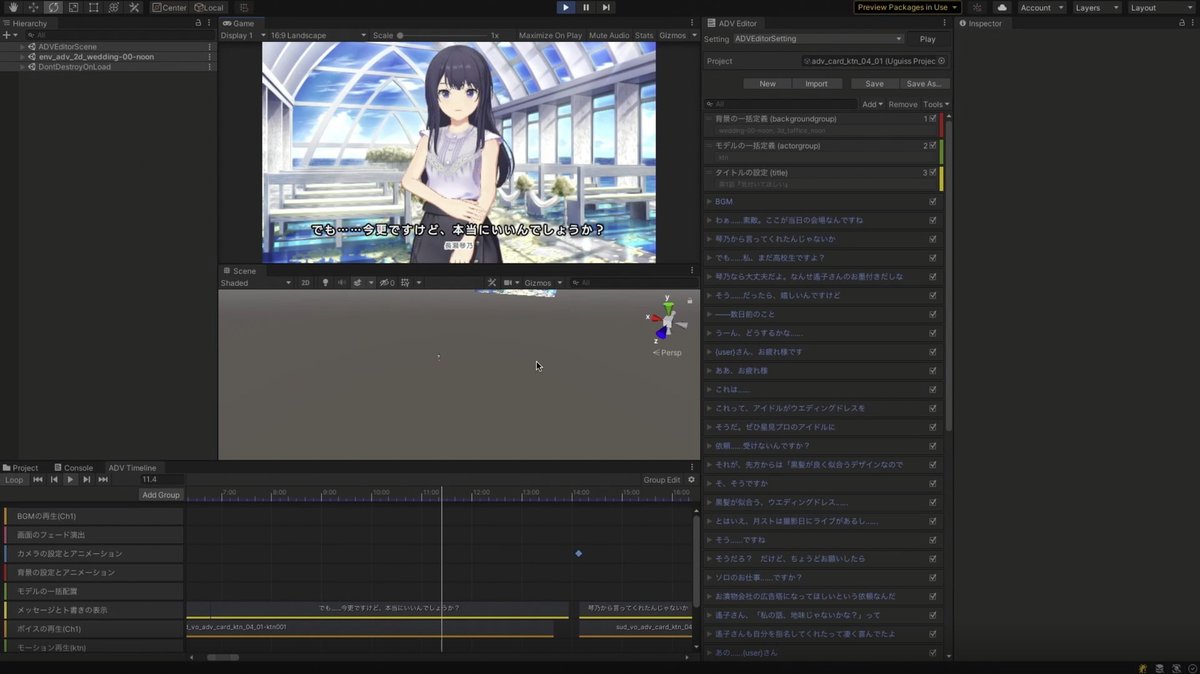Step to previous frame in ADV Timeline
This screenshot has height=674, width=1200.
pos(55,480)
